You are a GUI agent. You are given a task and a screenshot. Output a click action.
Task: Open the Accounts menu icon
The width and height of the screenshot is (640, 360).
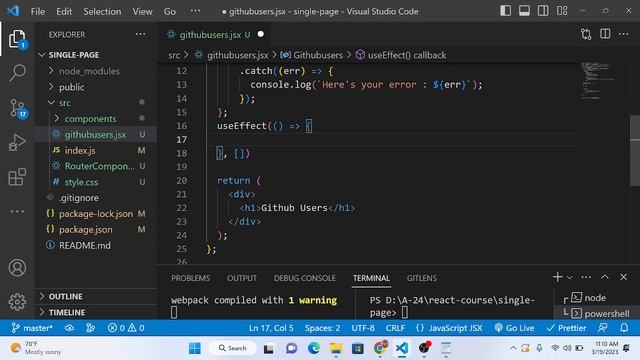click(x=17, y=268)
